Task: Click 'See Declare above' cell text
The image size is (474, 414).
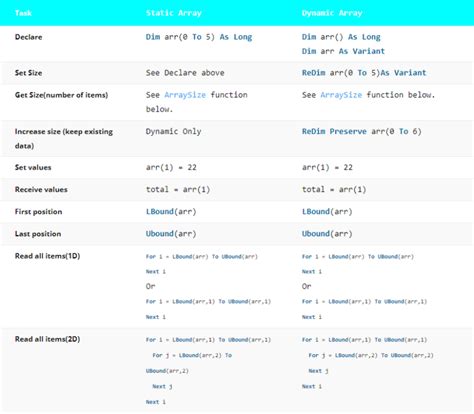Action: (x=185, y=73)
